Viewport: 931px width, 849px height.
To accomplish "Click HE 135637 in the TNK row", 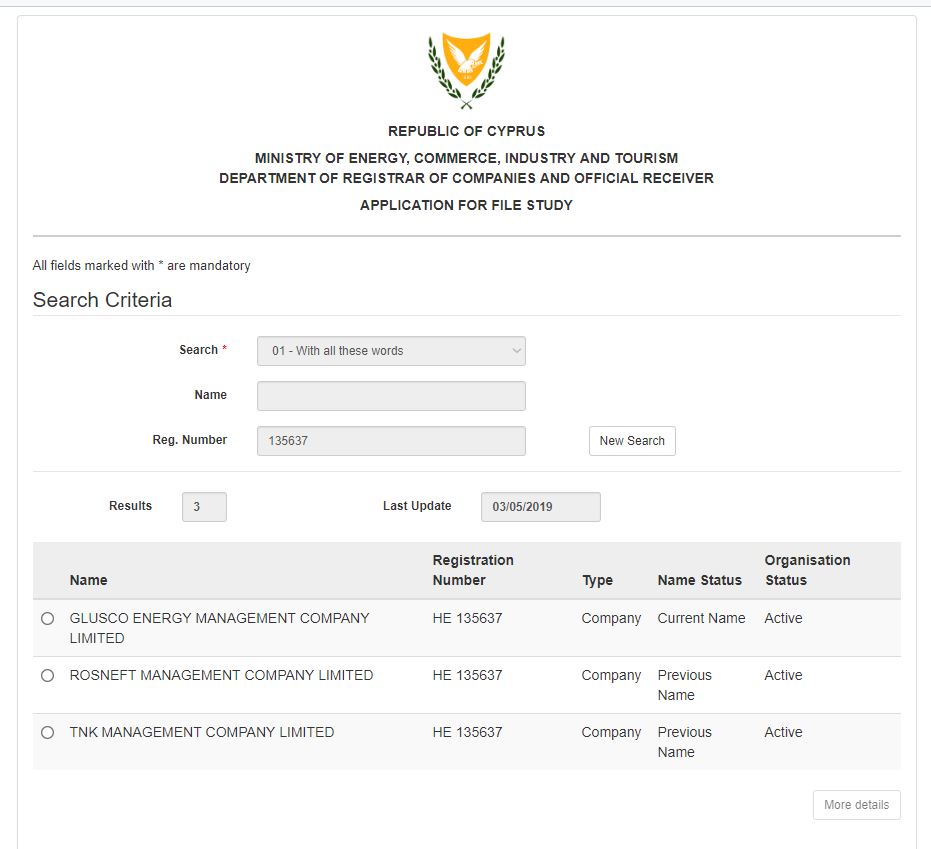I will [467, 733].
